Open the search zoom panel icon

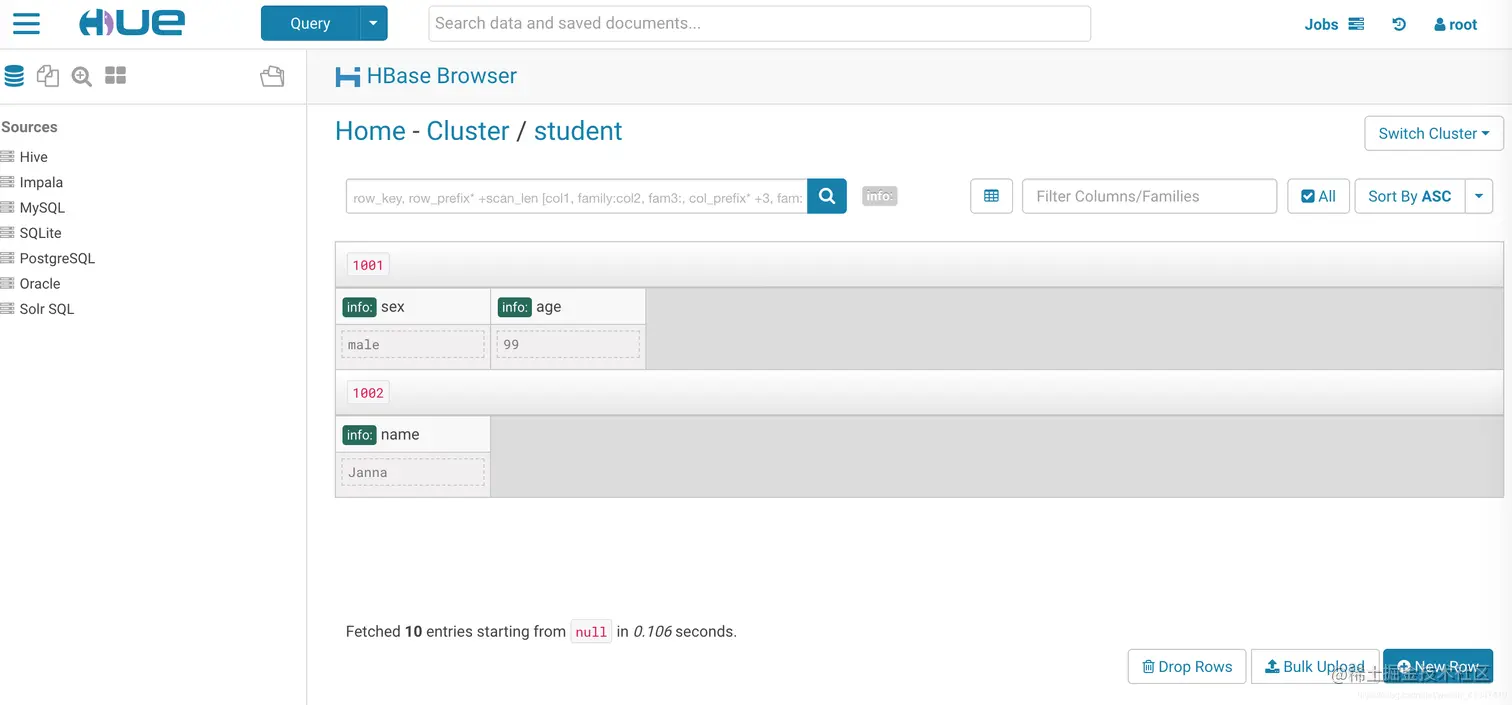pos(82,76)
